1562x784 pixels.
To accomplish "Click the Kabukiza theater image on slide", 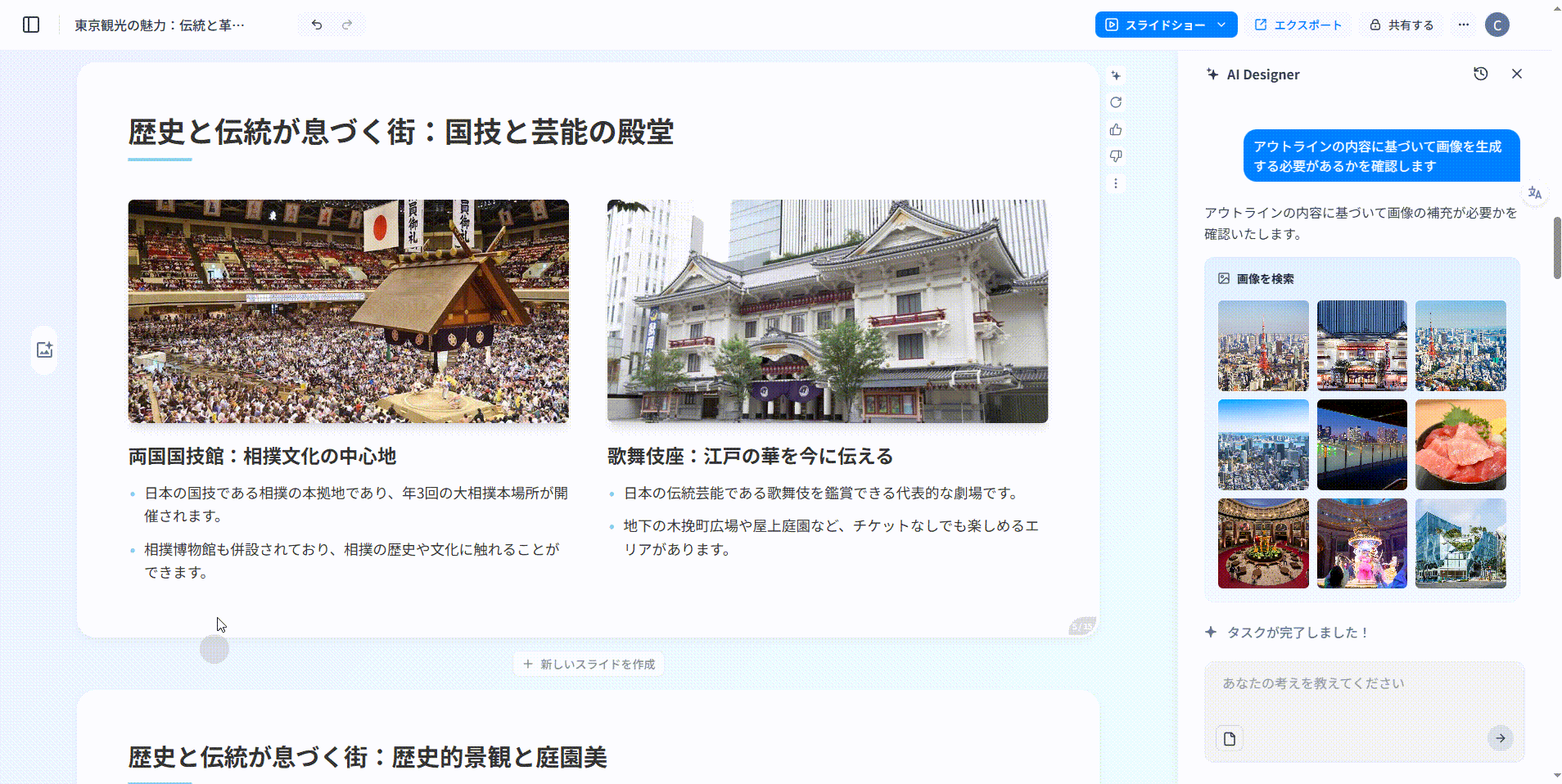I will pos(828,311).
